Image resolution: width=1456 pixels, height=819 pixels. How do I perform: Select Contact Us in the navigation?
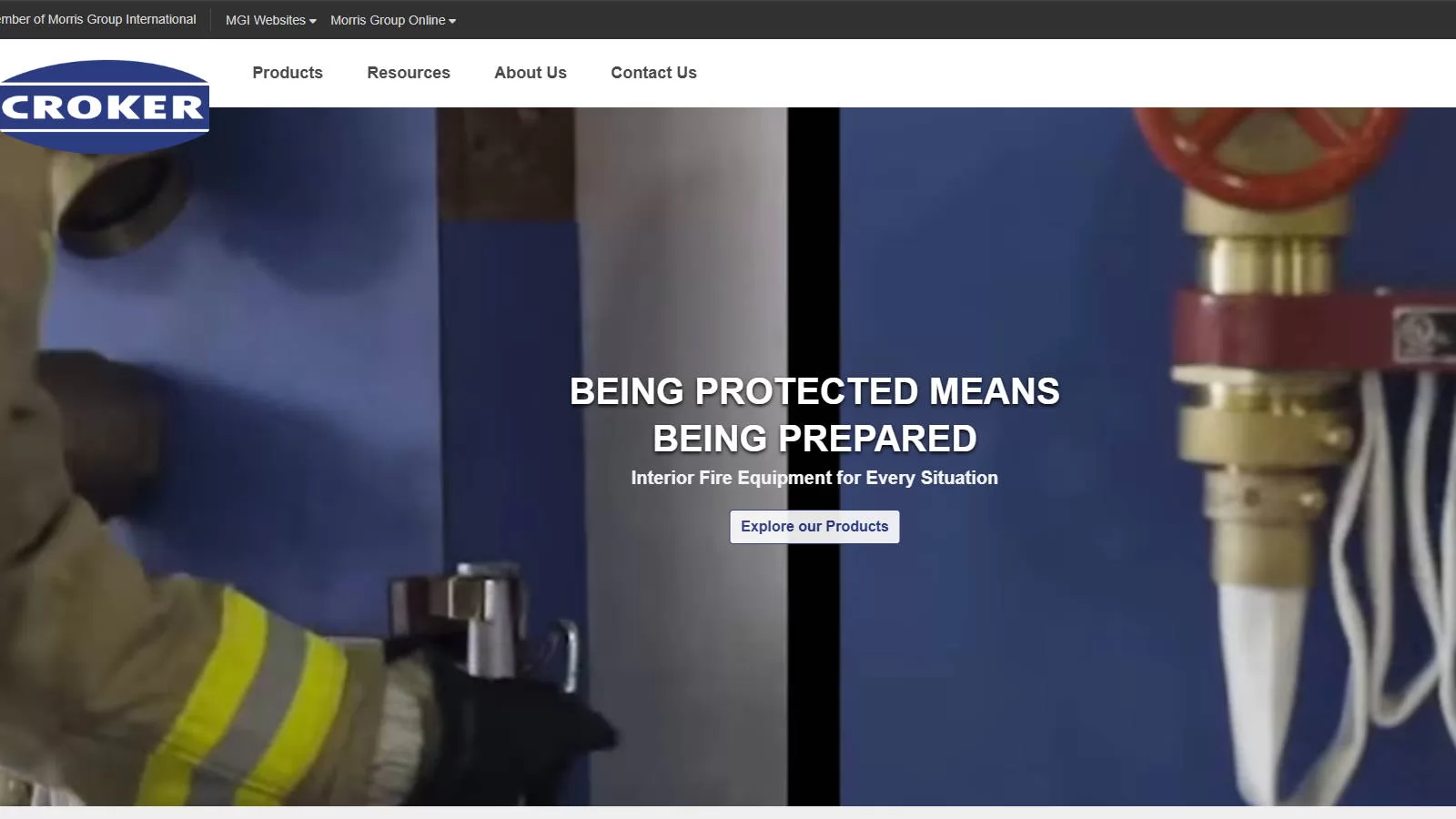pos(653,73)
